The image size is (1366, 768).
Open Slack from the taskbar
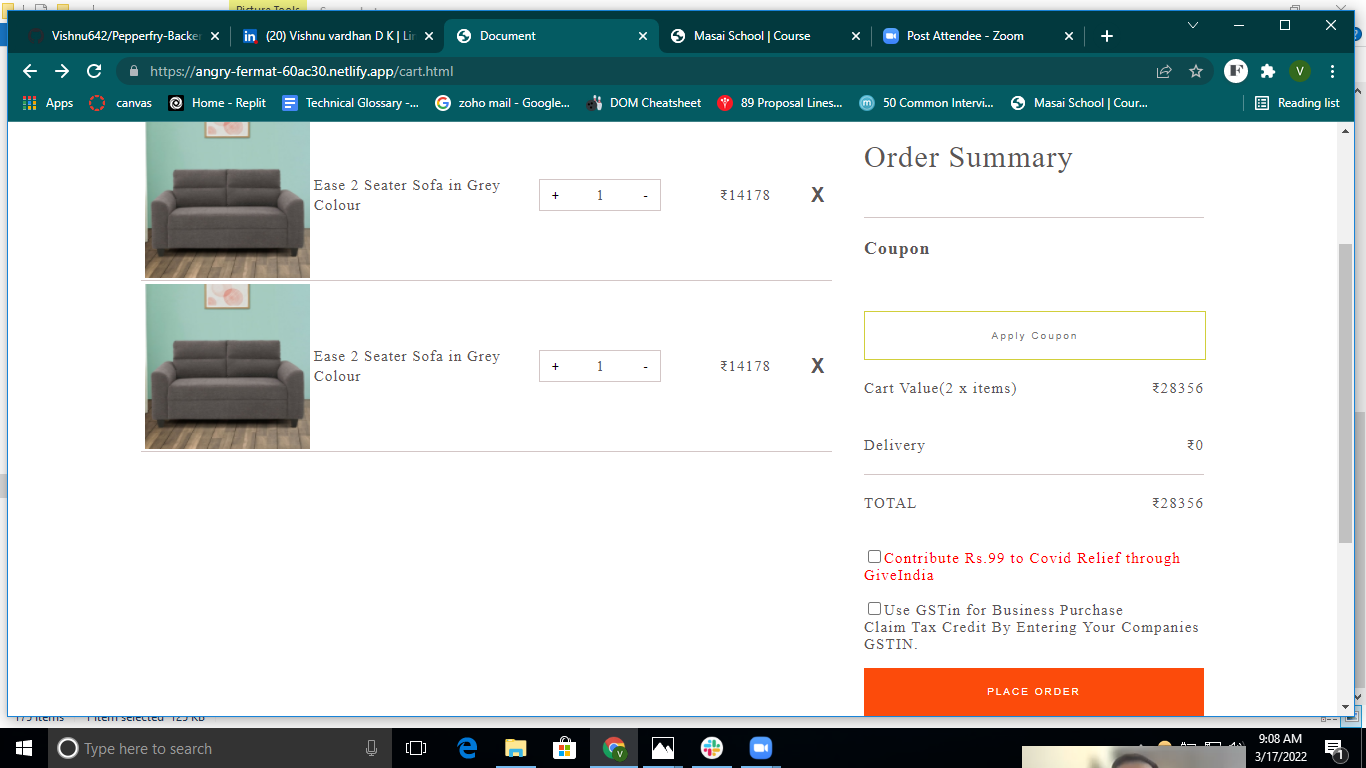pos(712,748)
